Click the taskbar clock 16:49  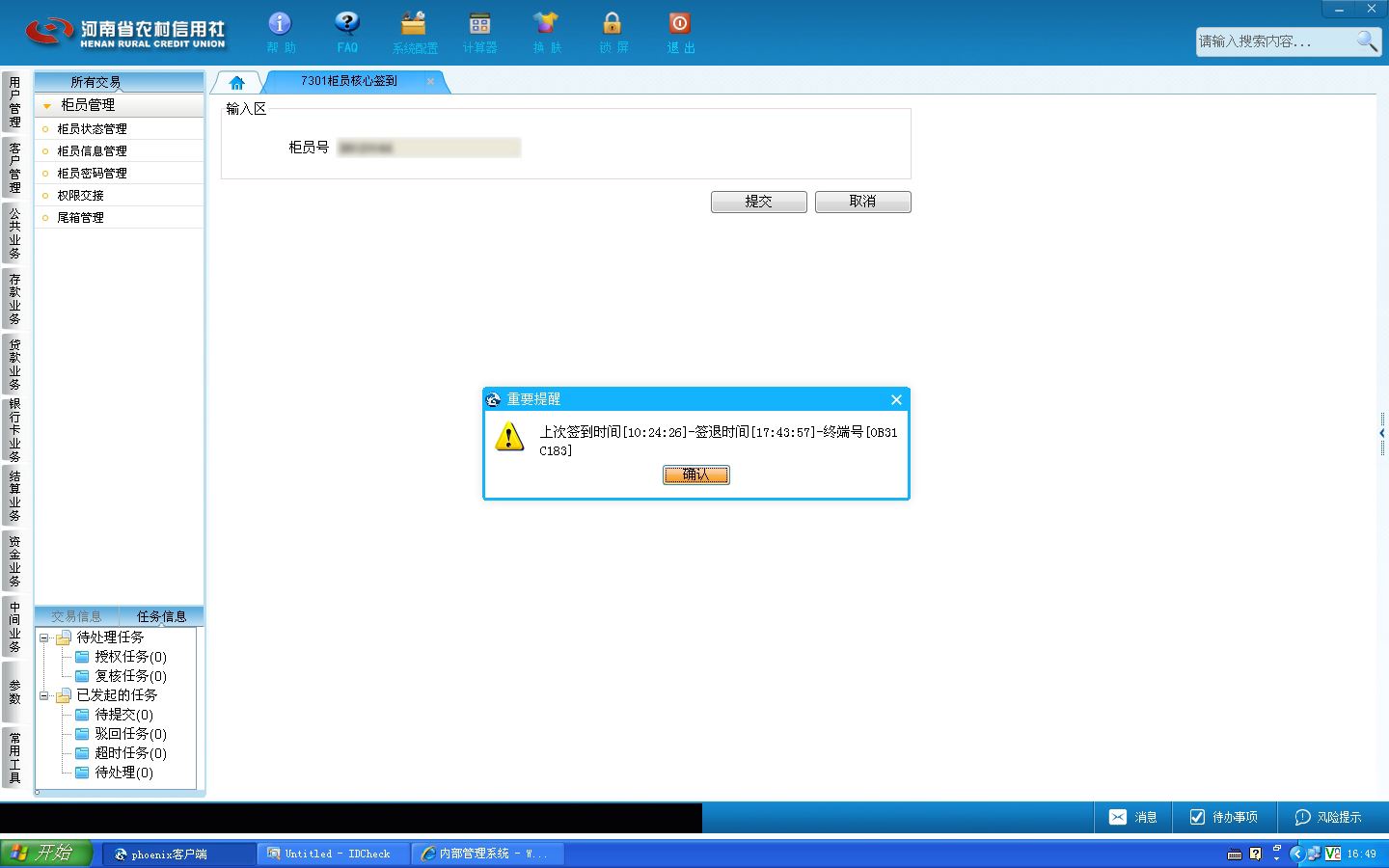click(1361, 854)
